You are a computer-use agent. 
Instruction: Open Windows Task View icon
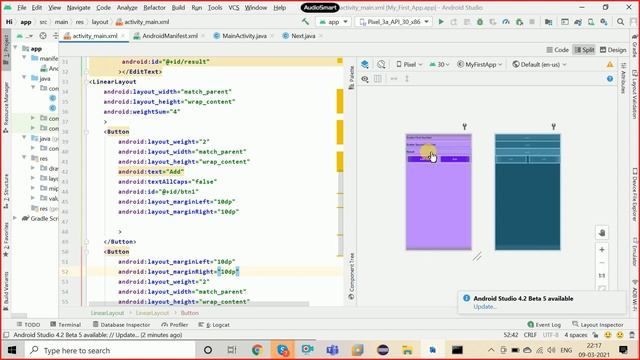[232, 350]
